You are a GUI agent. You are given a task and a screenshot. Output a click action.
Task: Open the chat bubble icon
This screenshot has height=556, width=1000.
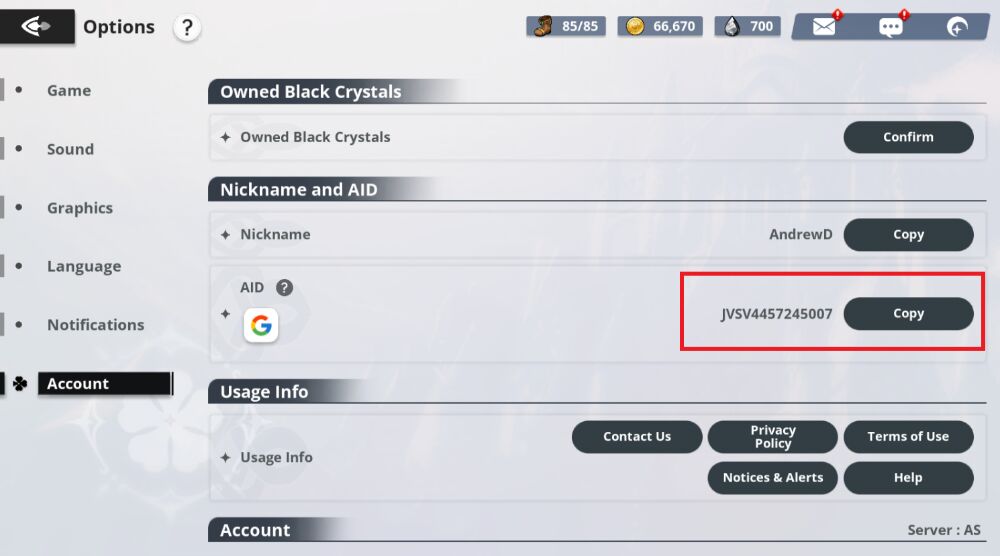pyautogui.click(x=890, y=27)
